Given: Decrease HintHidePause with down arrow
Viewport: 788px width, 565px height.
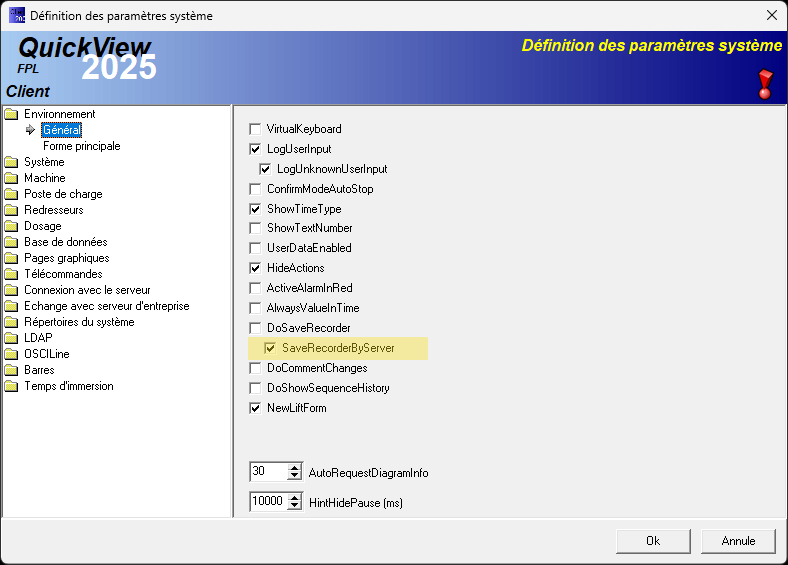Looking at the screenshot, I should pyautogui.click(x=295, y=506).
